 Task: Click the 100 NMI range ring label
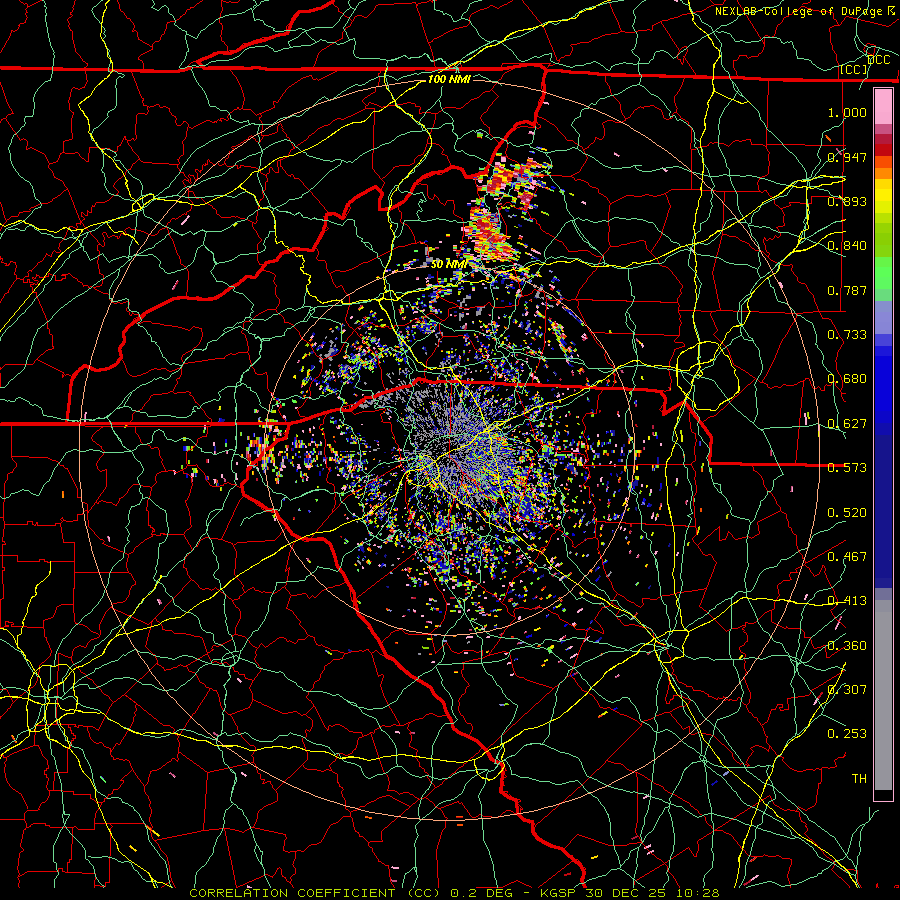tap(449, 79)
